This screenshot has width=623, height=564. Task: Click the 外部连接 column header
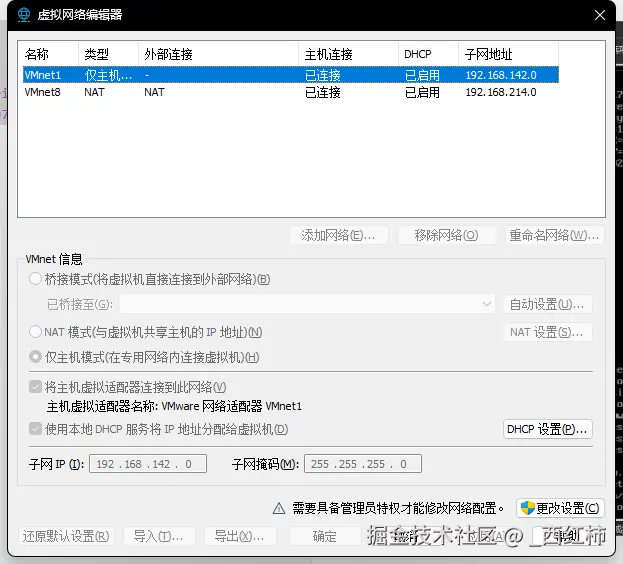pos(219,54)
